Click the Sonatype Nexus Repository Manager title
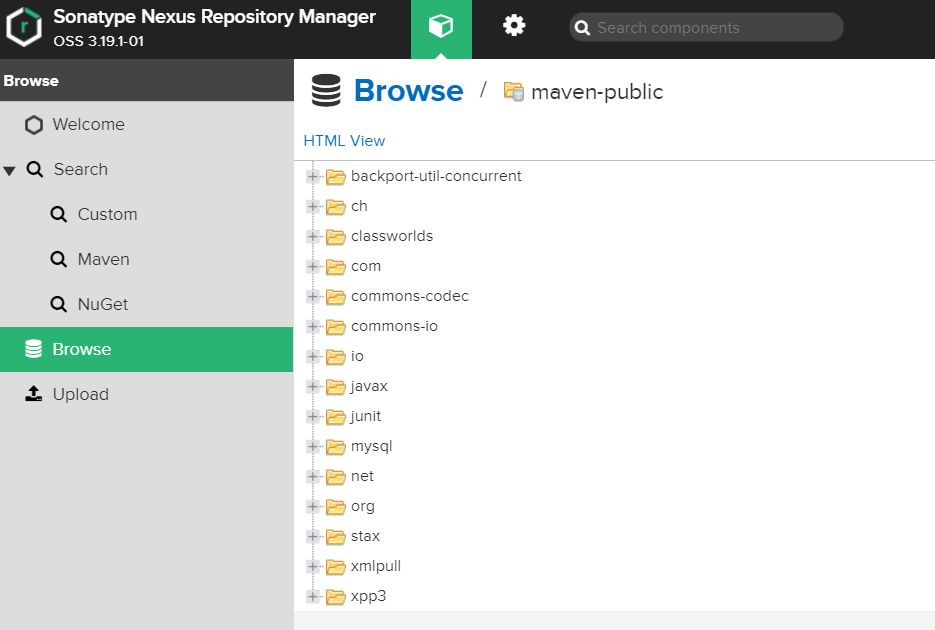The width and height of the screenshot is (935, 630). coord(214,17)
